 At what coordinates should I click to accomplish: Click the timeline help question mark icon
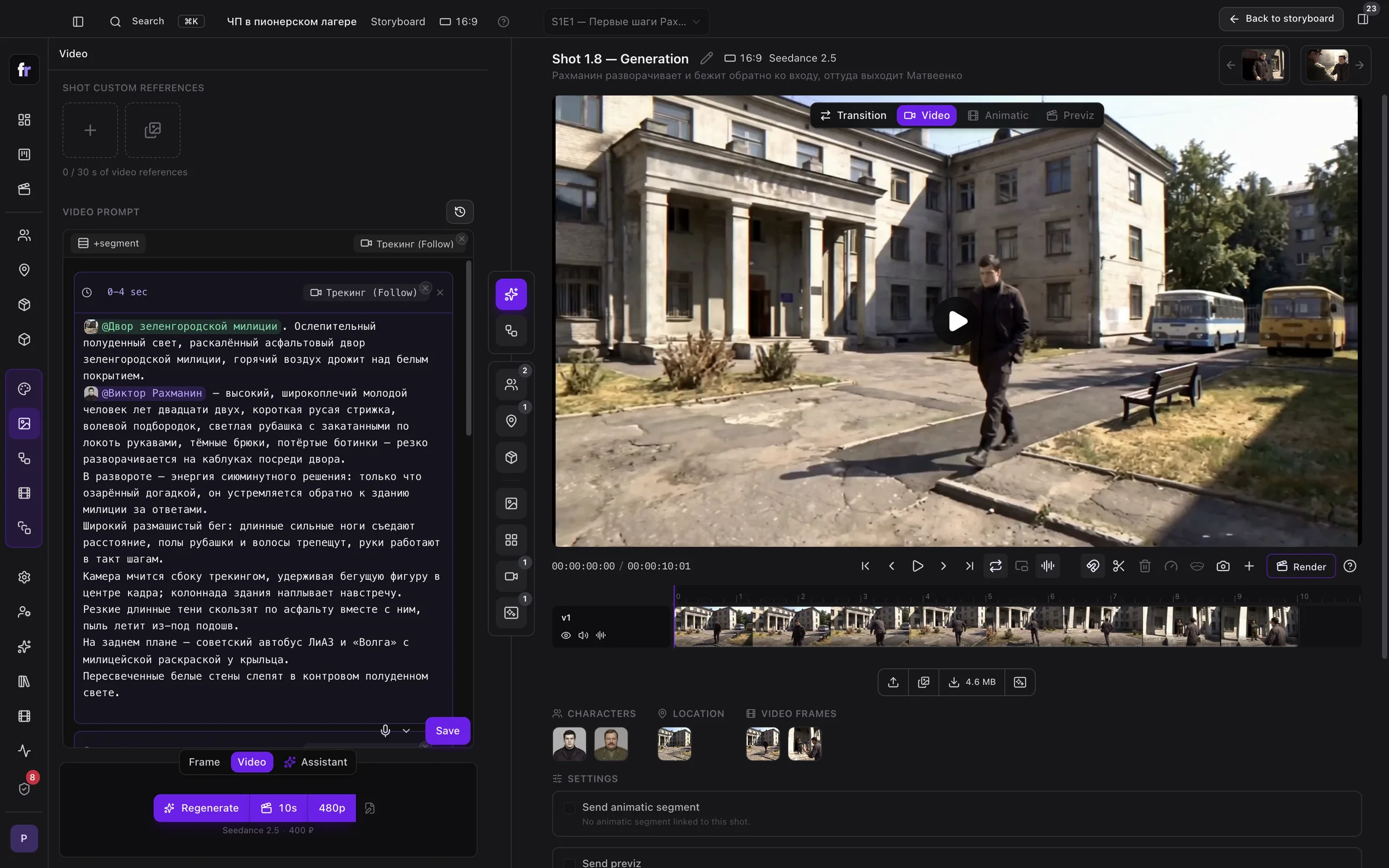[x=1350, y=566]
